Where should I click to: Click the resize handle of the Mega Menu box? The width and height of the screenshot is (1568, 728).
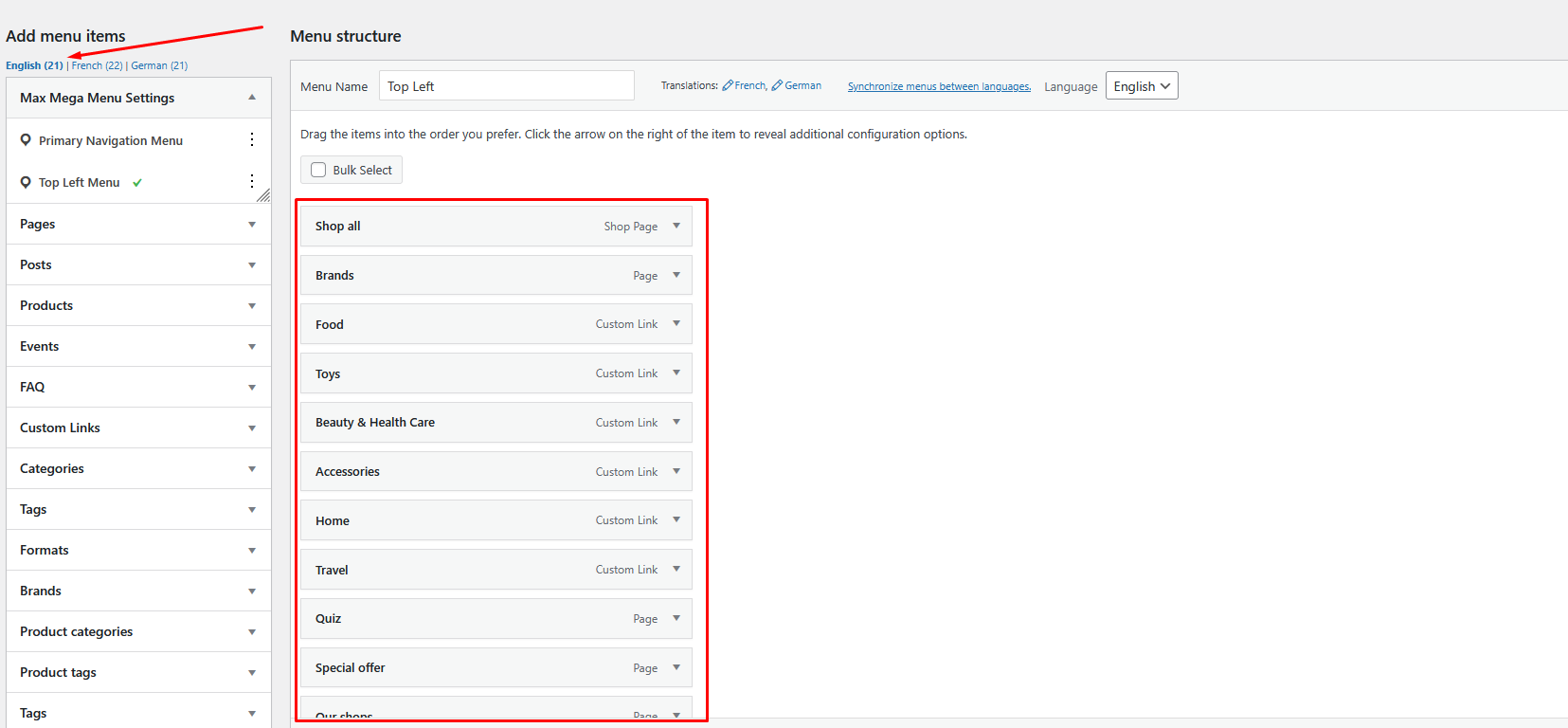pyautogui.click(x=263, y=195)
